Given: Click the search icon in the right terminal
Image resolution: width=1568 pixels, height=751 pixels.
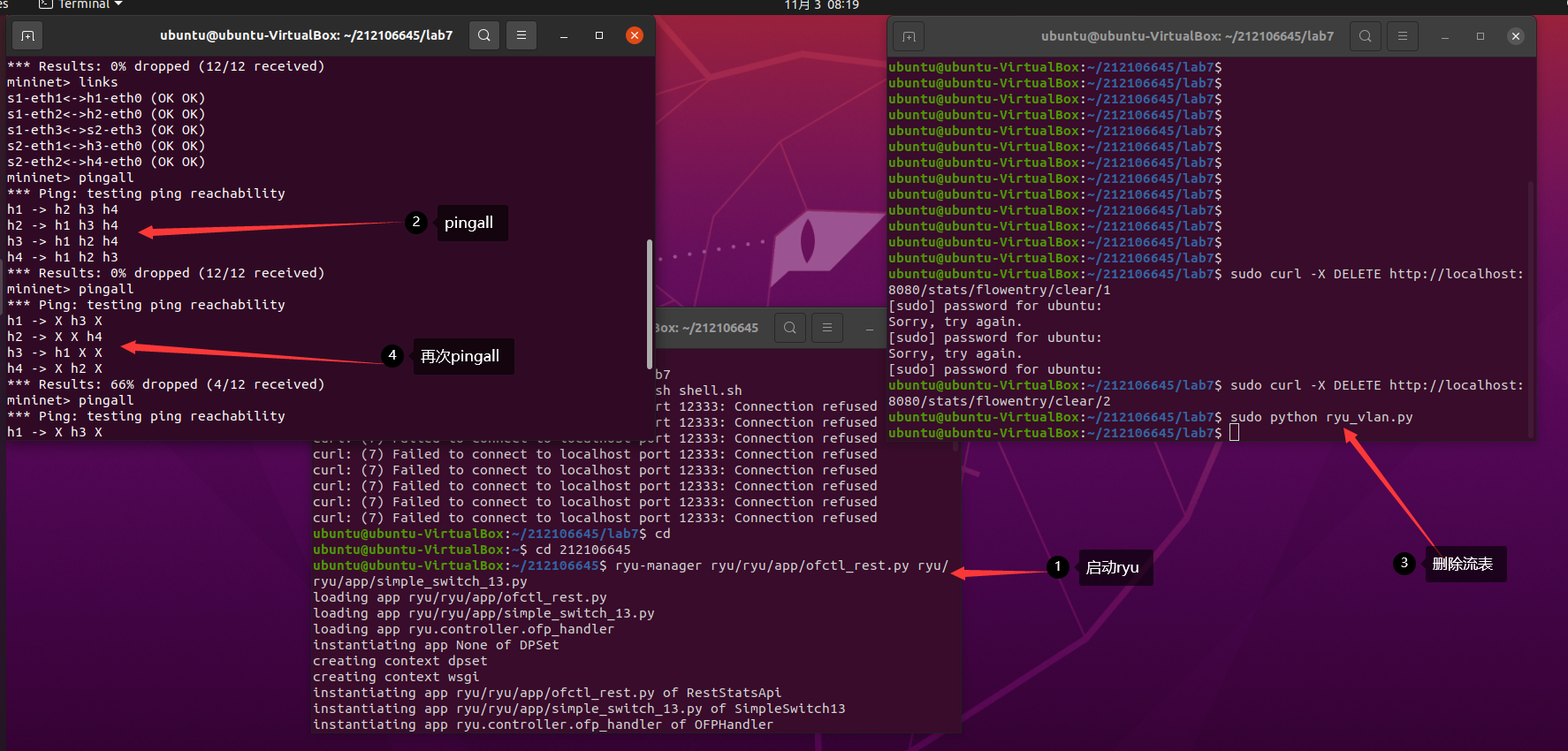Looking at the screenshot, I should click(x=1366, y=36).
